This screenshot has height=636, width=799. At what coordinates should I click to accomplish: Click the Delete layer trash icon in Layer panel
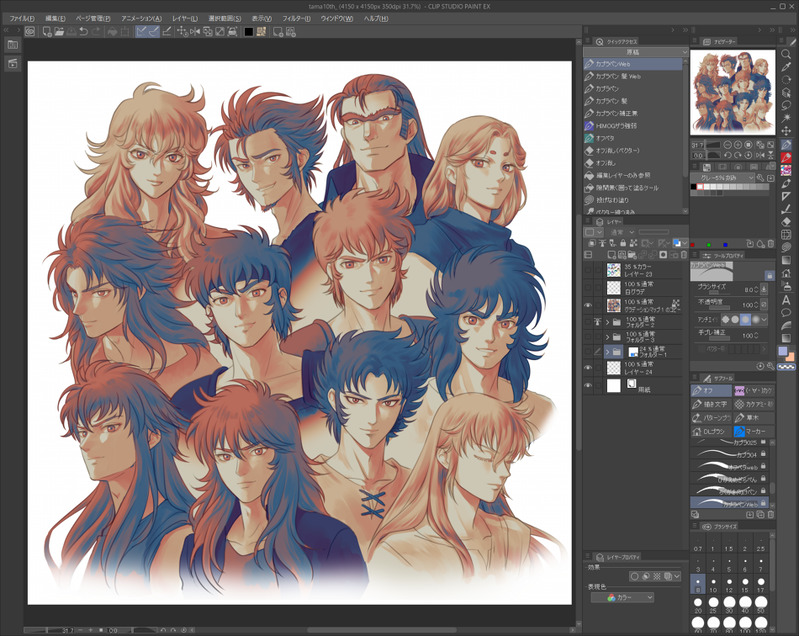[x=684, y=254]
